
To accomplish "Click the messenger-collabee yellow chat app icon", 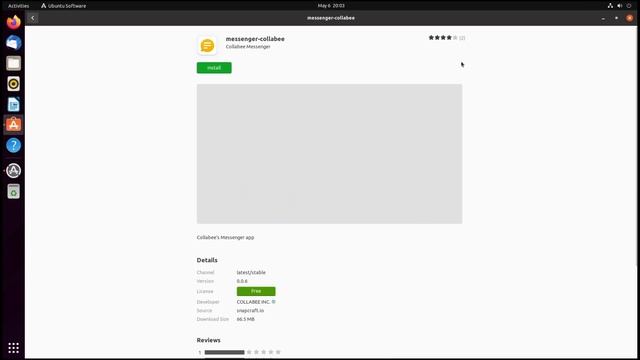I will point(207,45).
